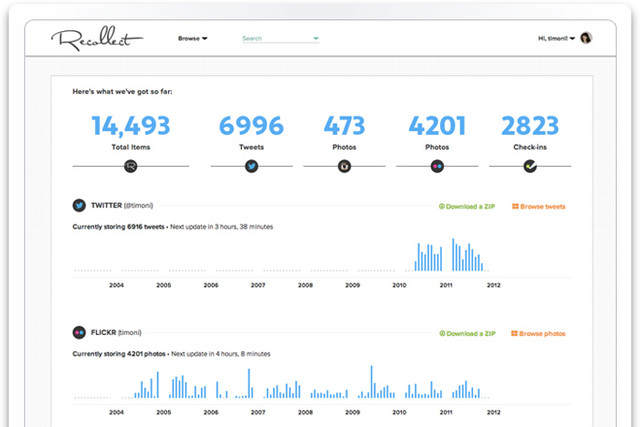Screen dimensions: 640x427
Task: Click 2011 label on the Twitter chart
Action: tap(446, 285)
